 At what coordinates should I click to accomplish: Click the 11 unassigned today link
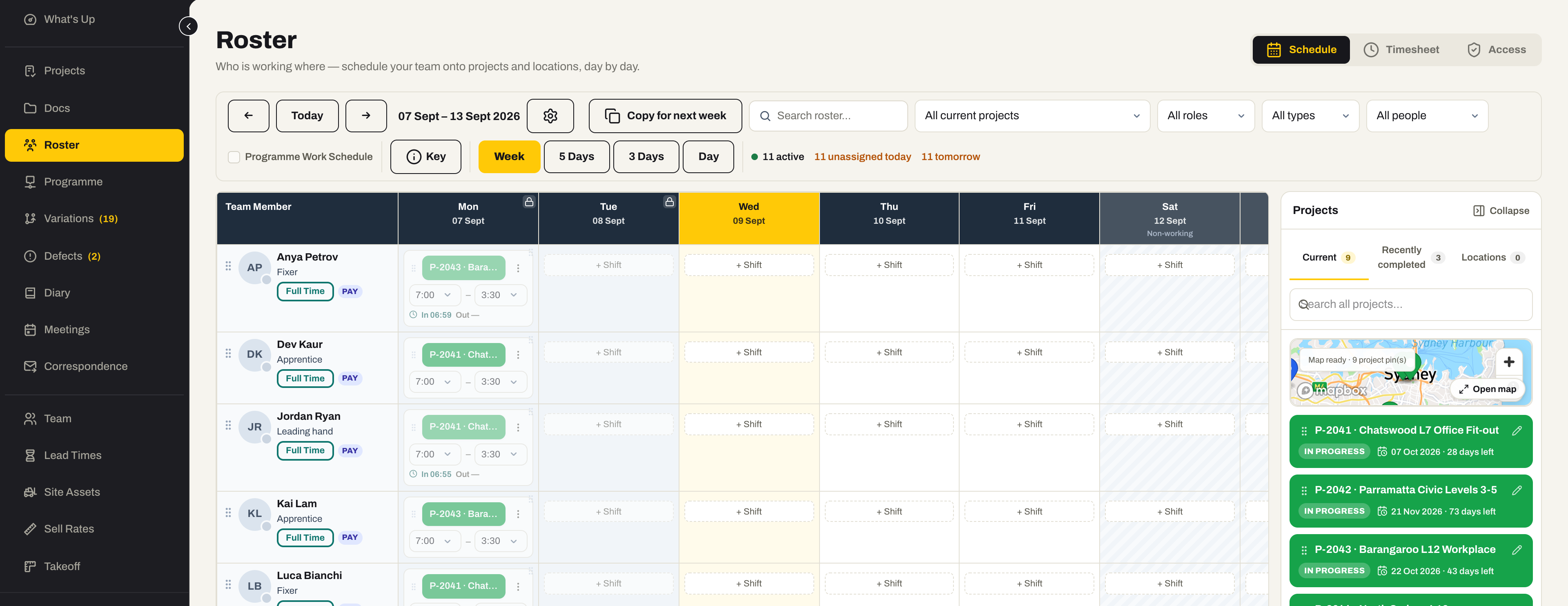point(862,157)
